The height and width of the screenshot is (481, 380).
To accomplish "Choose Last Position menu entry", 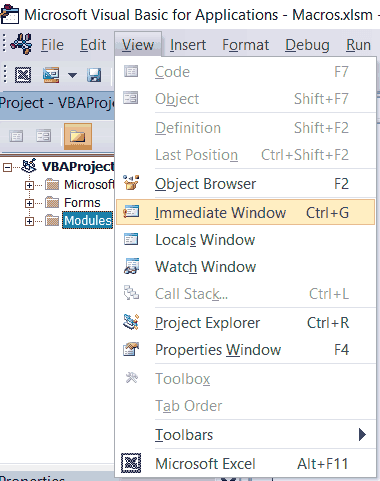I will coord(245,155).
